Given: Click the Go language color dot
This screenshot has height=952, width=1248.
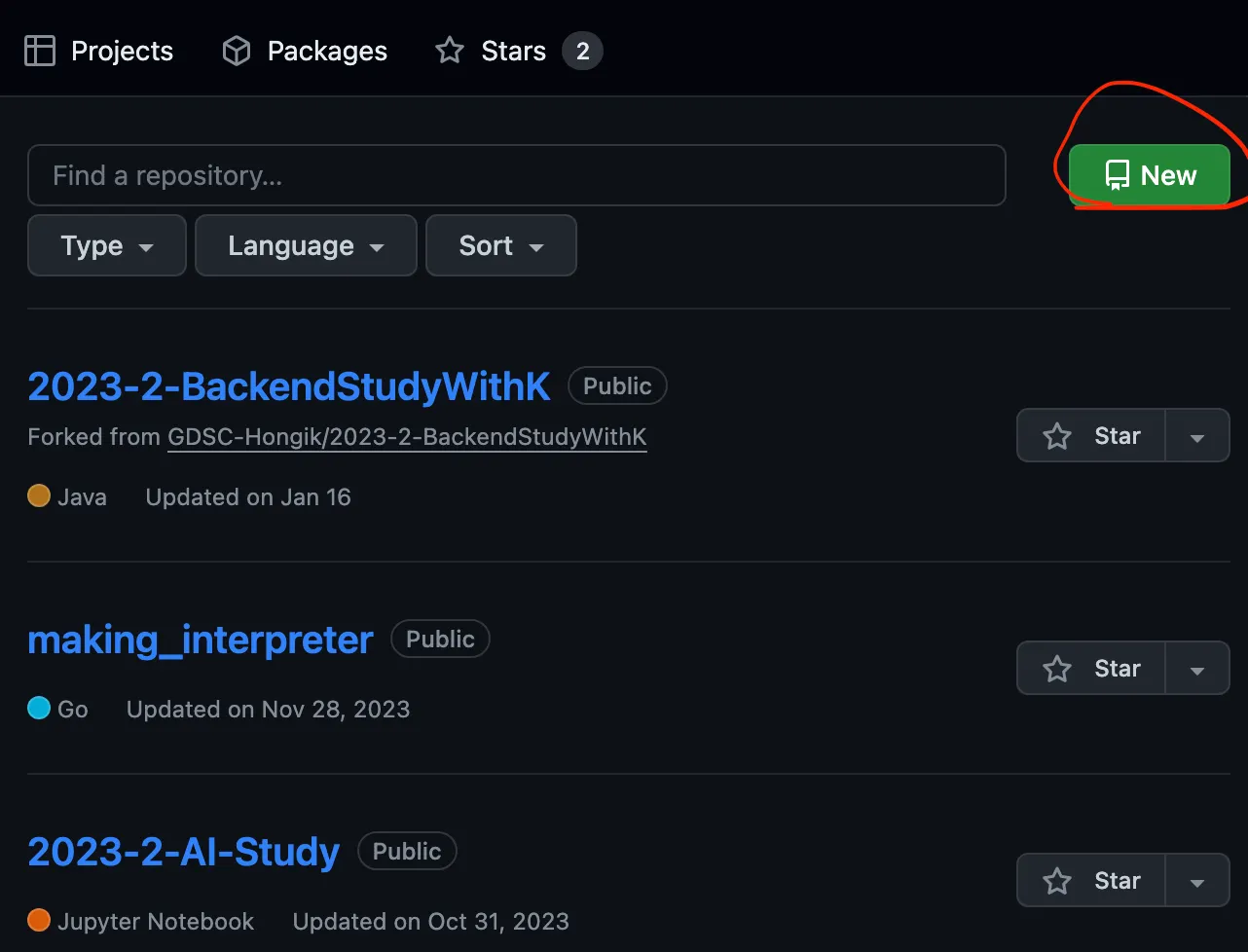Looking at the screenshot, I should [39, 709].
